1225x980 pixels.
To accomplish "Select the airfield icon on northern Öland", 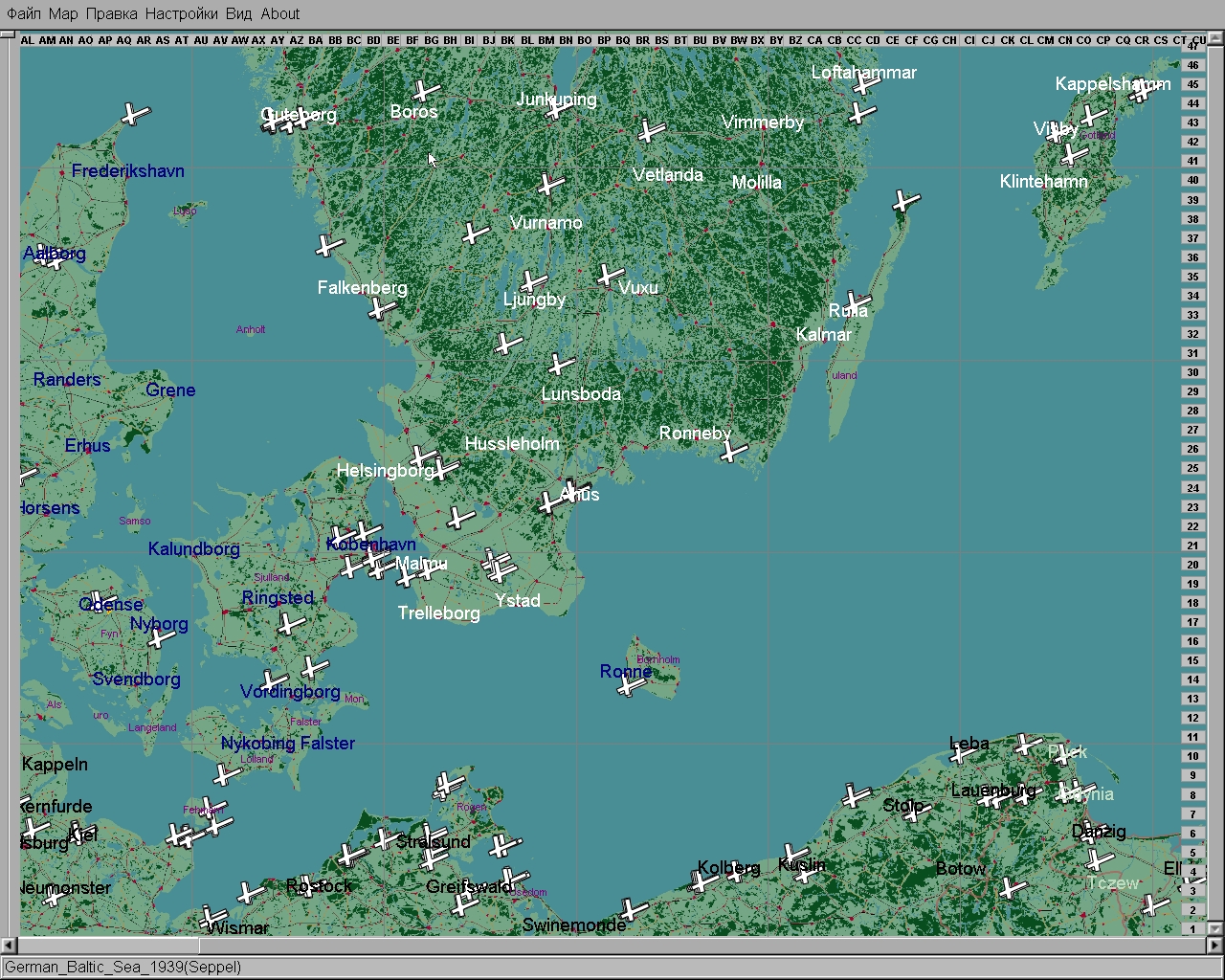I will point(905,201).
